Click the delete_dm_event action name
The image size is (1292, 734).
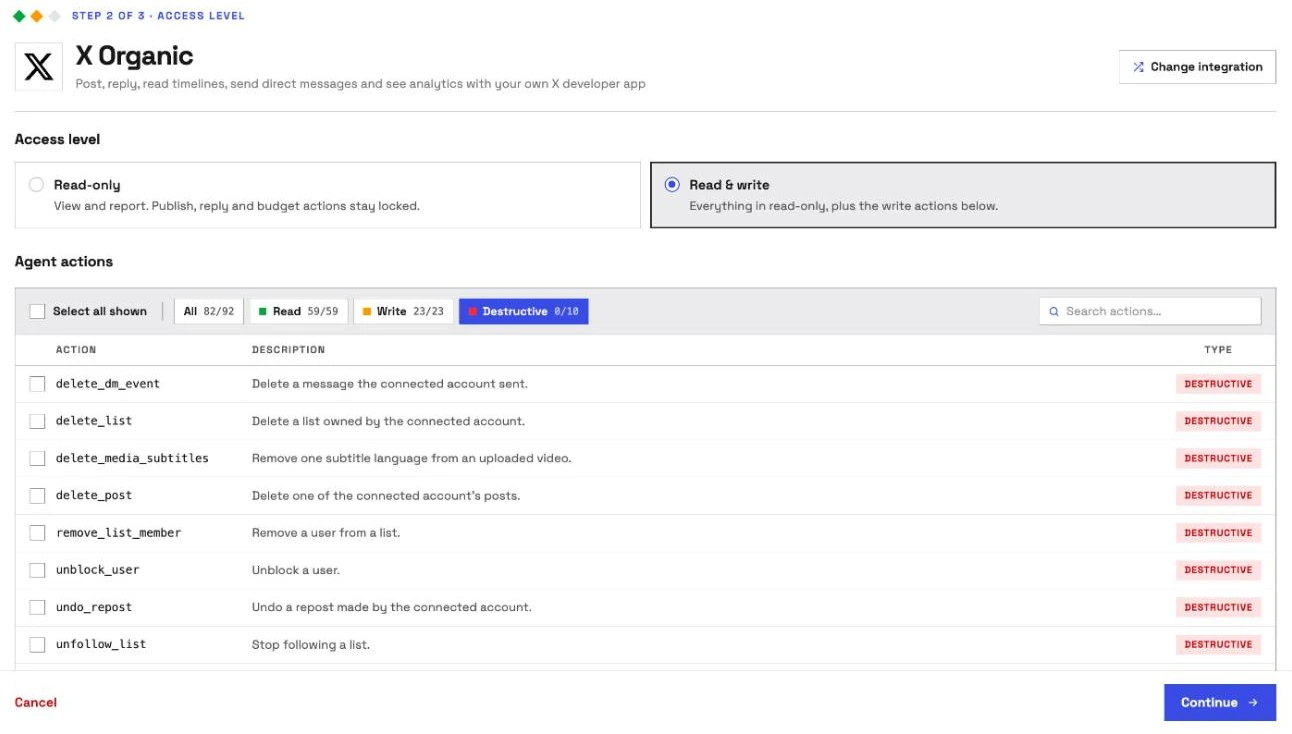108,384
